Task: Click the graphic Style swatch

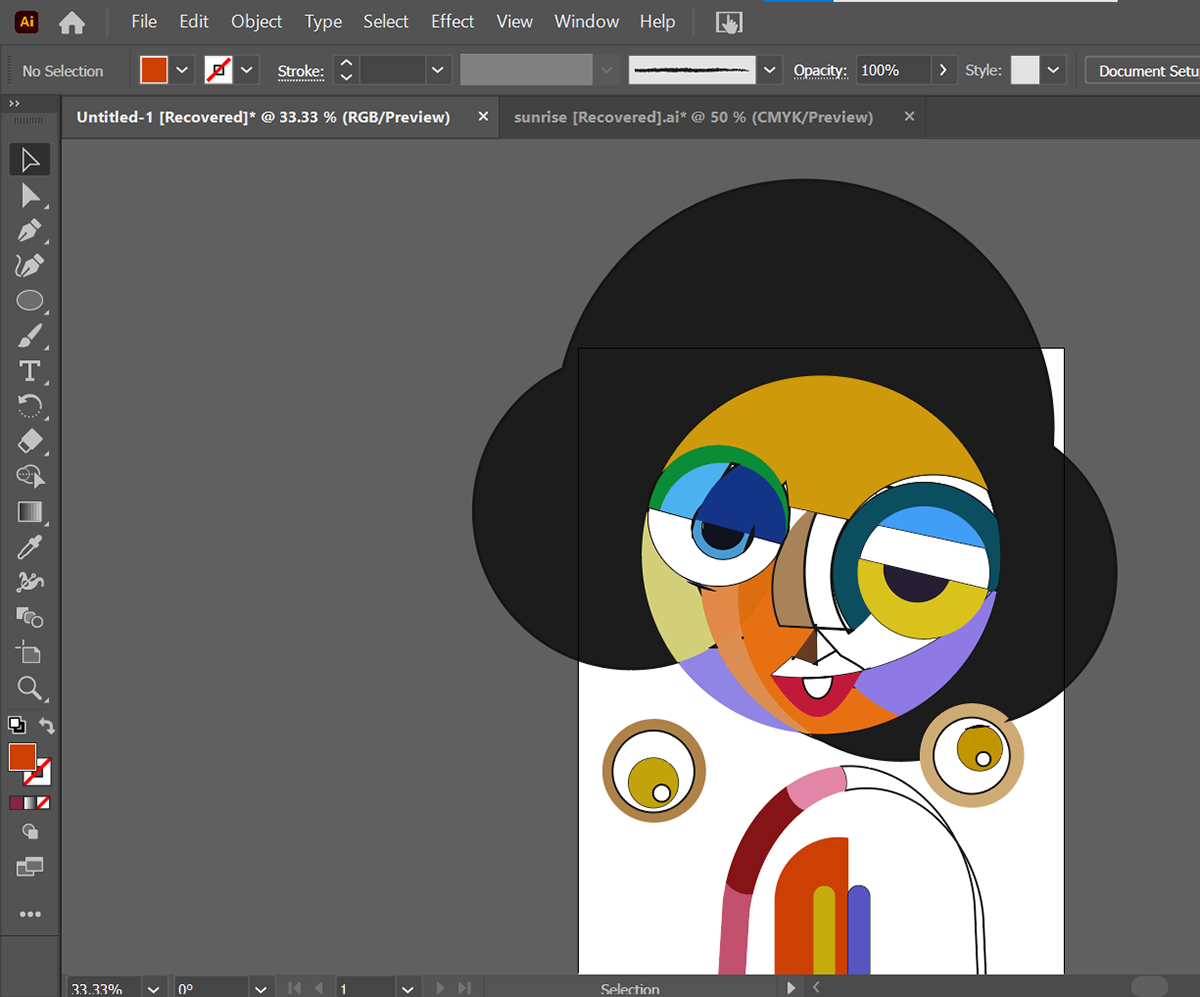Action: pyautogui.click(x=1025, y=70)
